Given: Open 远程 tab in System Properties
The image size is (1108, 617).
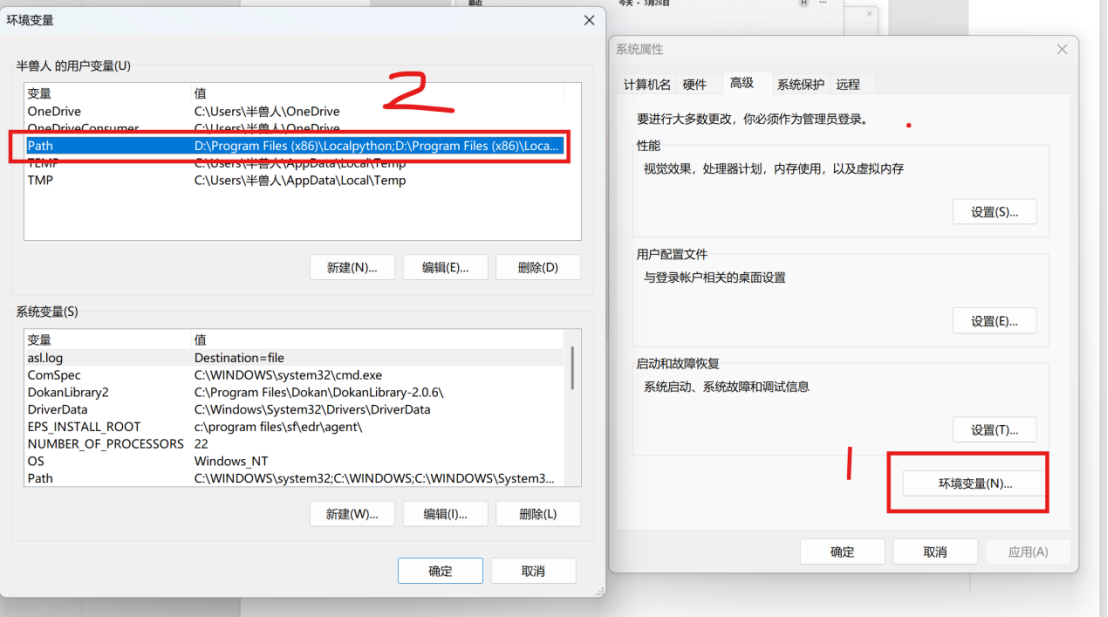Looking at the screenshot, I should click(x=848, y=85).
